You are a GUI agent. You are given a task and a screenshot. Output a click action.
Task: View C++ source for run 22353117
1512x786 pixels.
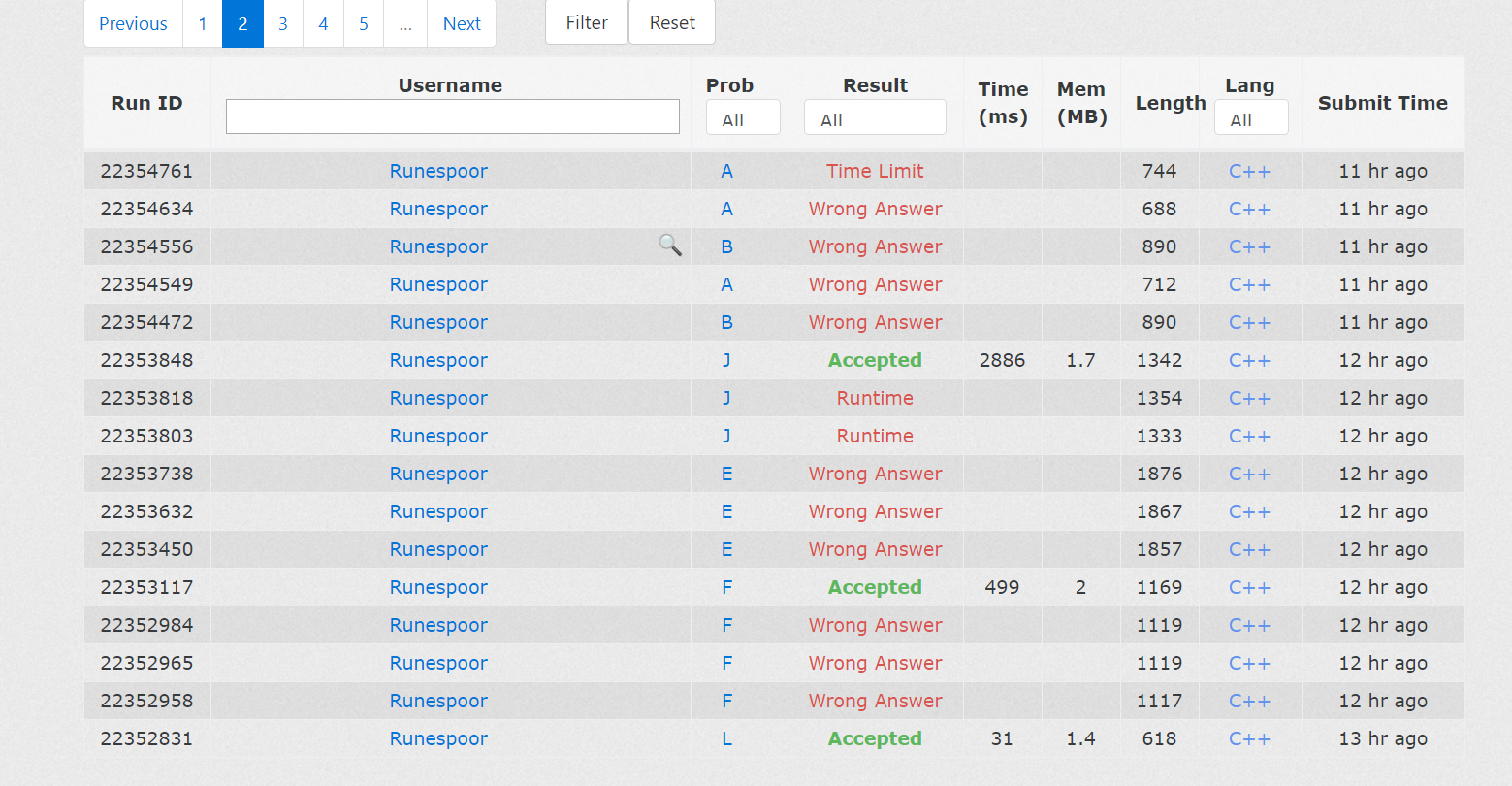tap(1249, 587)
